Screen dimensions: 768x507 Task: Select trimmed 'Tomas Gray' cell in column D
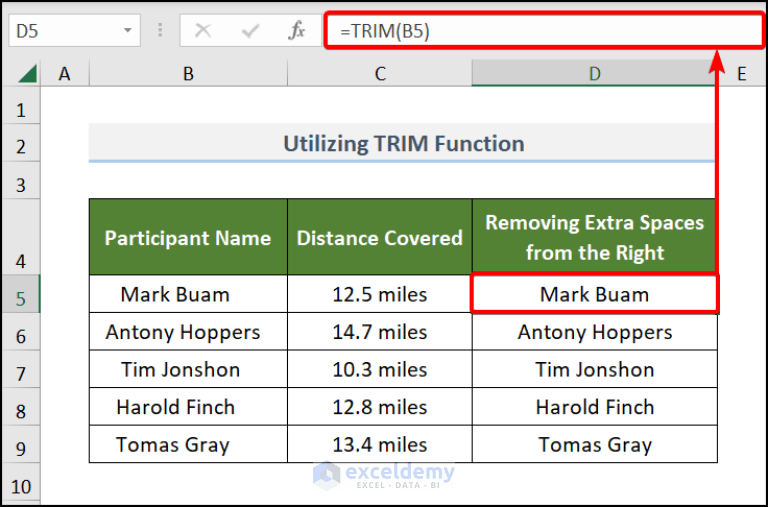coord(594,444)
